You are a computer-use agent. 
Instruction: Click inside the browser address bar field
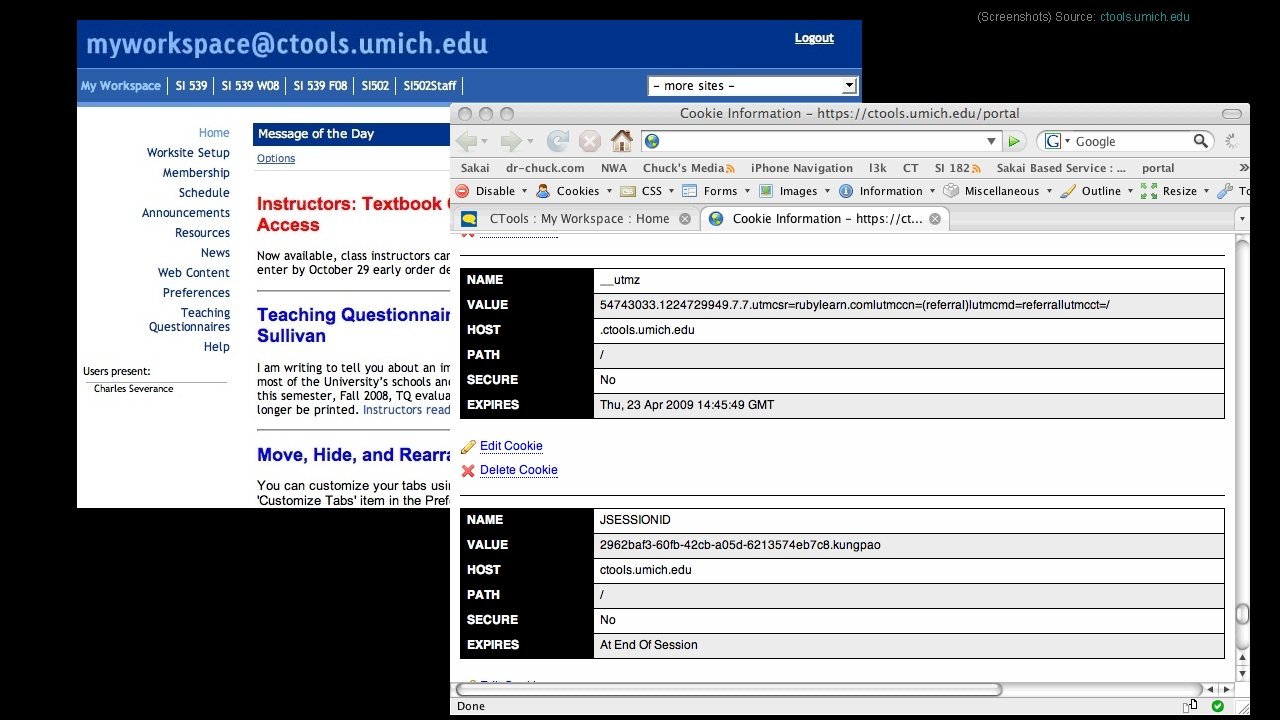point(822,142)
